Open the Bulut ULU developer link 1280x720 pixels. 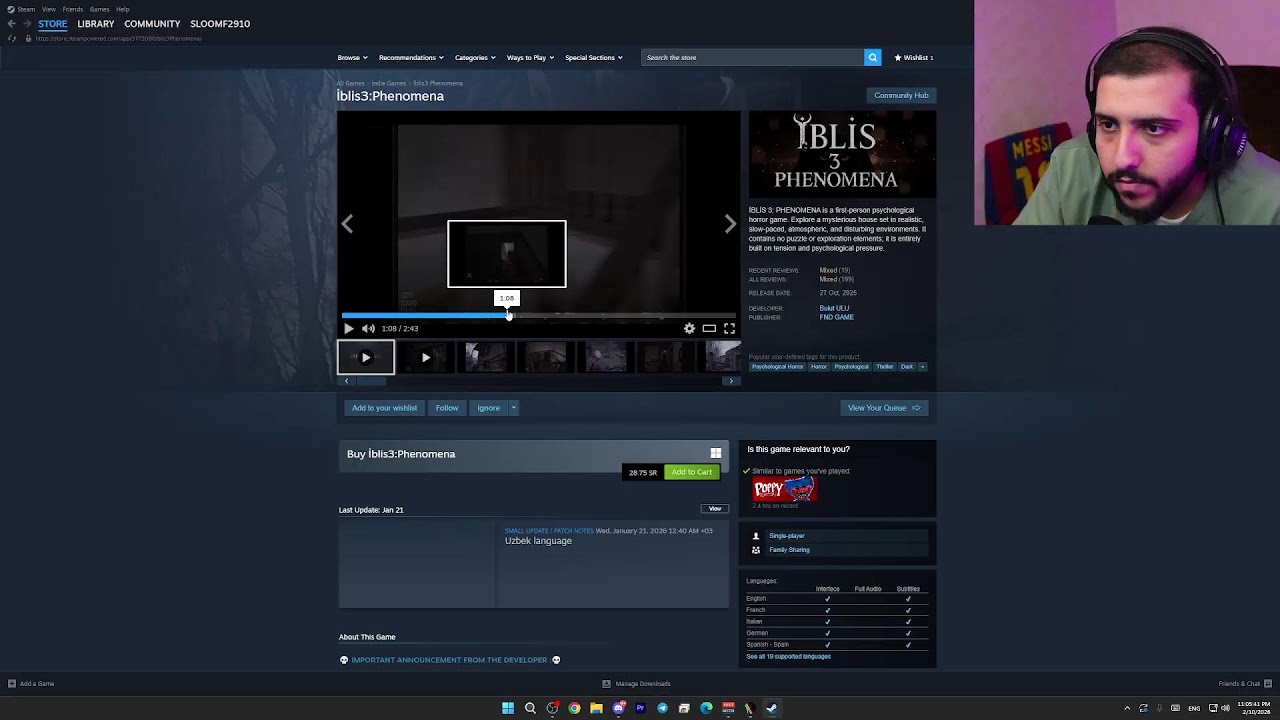coord(834,308)
